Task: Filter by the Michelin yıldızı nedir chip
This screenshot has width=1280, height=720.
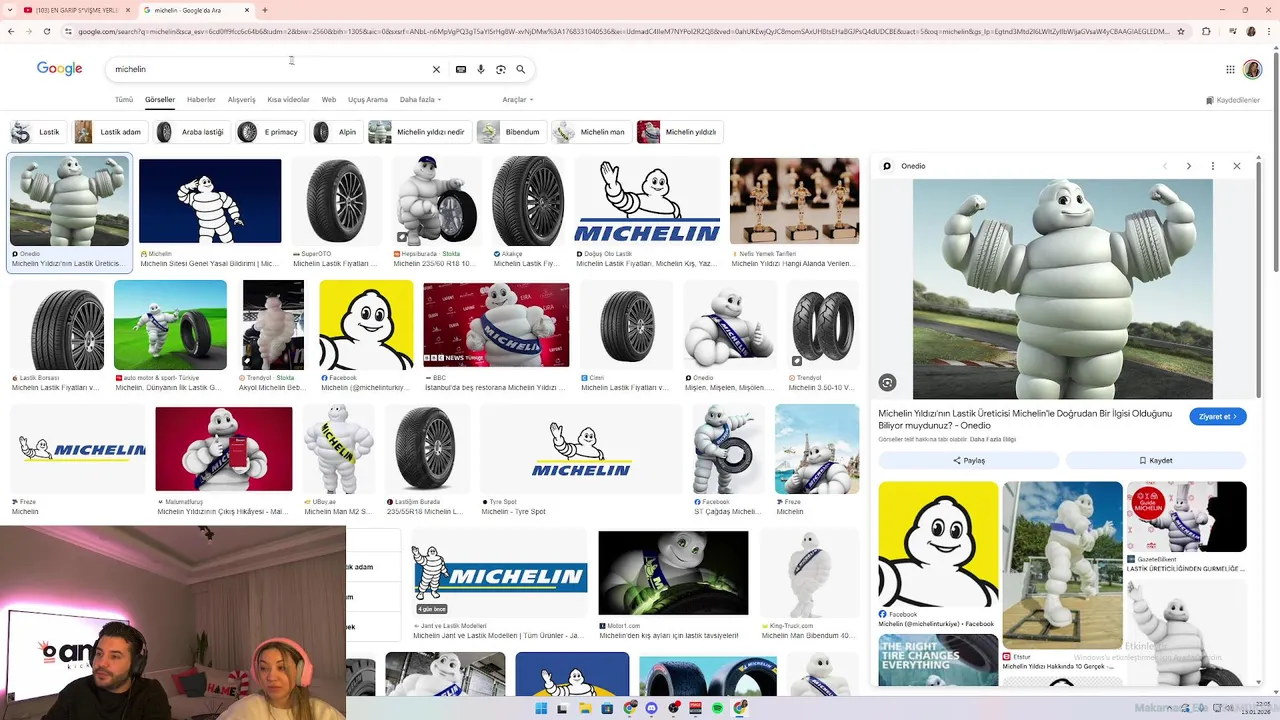Action: point(419,132)
